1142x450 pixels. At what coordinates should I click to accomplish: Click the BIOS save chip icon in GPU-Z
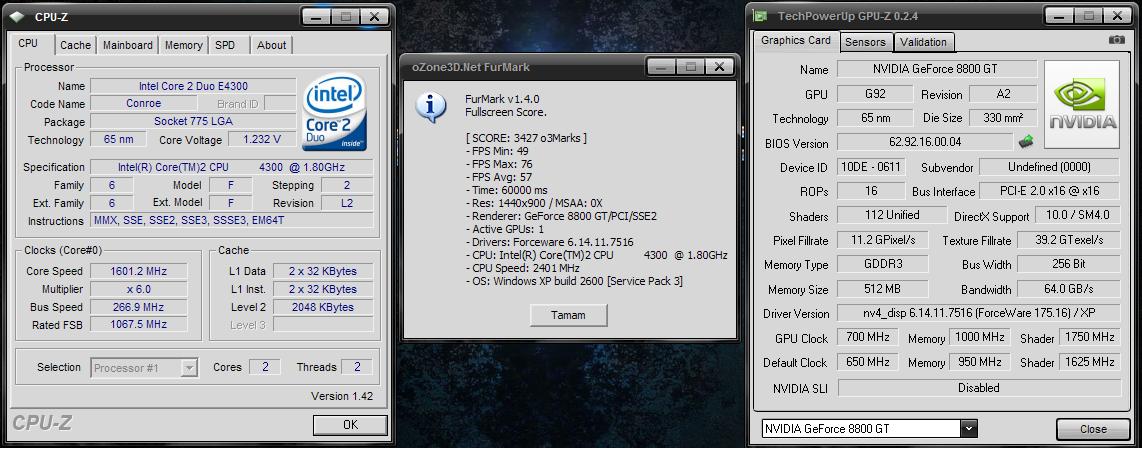click(1026, 140)
